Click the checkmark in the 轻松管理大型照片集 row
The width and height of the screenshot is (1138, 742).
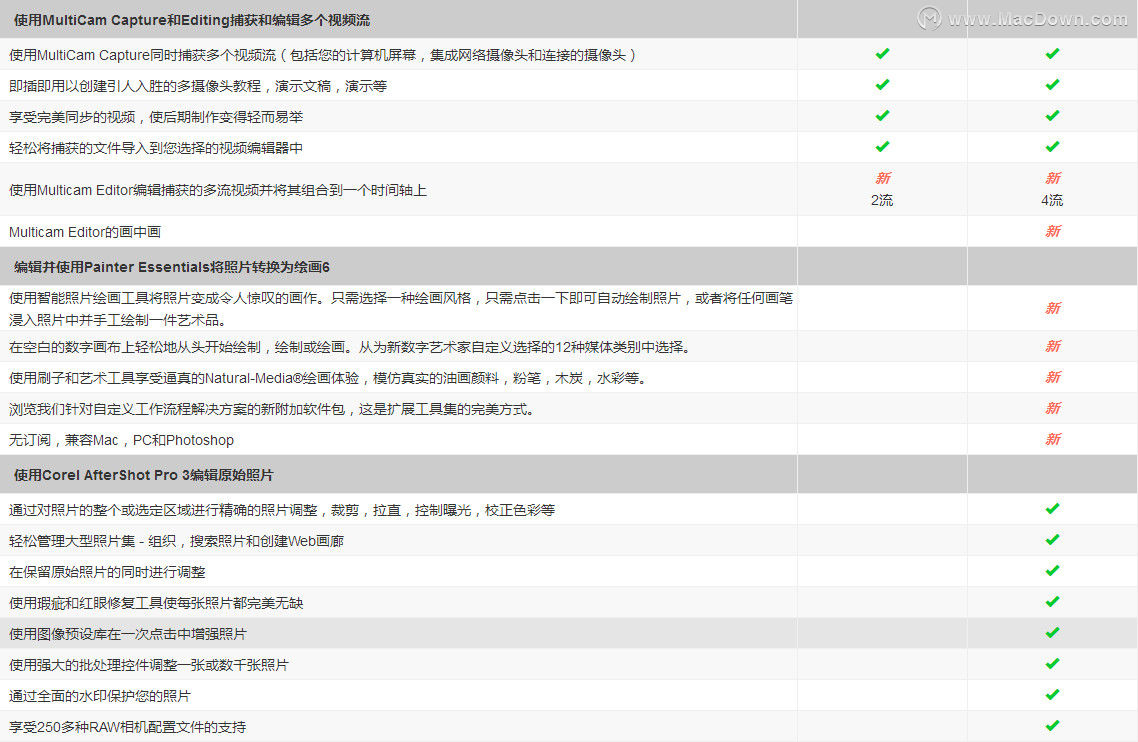click(x=1052, y=540)
